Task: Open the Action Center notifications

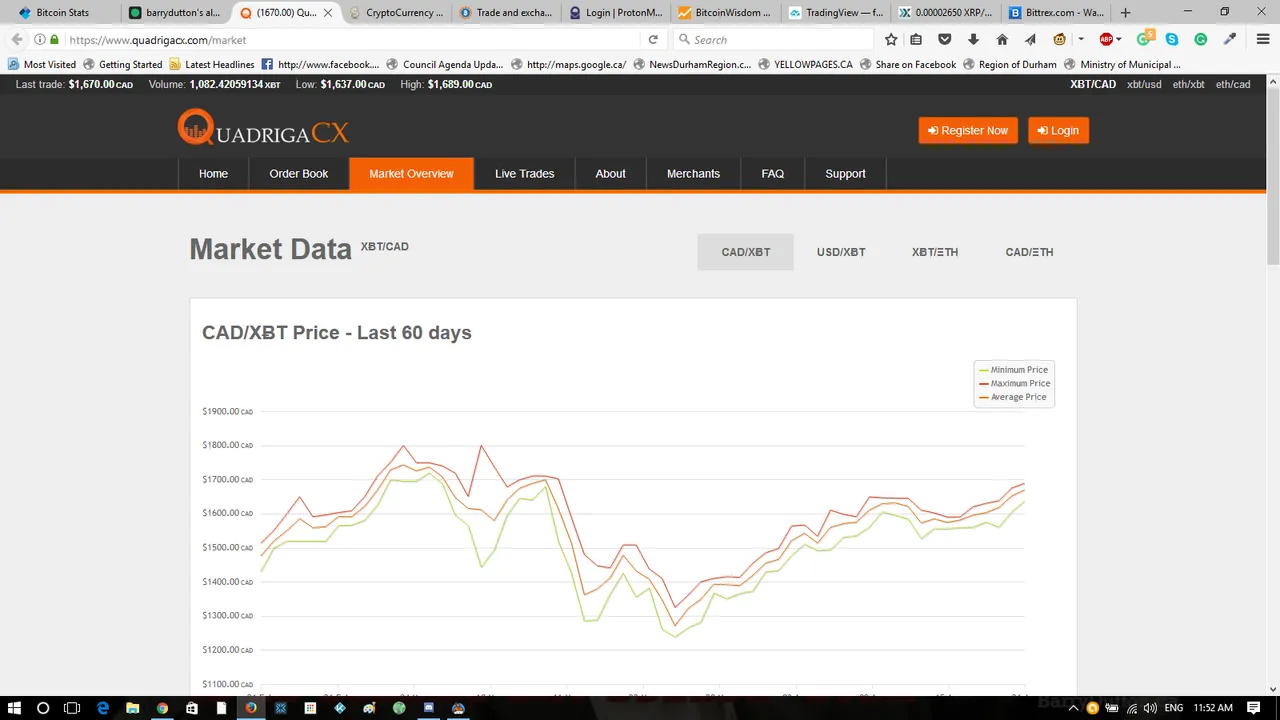Action: pyautogui.click(x=1254, y=708)
